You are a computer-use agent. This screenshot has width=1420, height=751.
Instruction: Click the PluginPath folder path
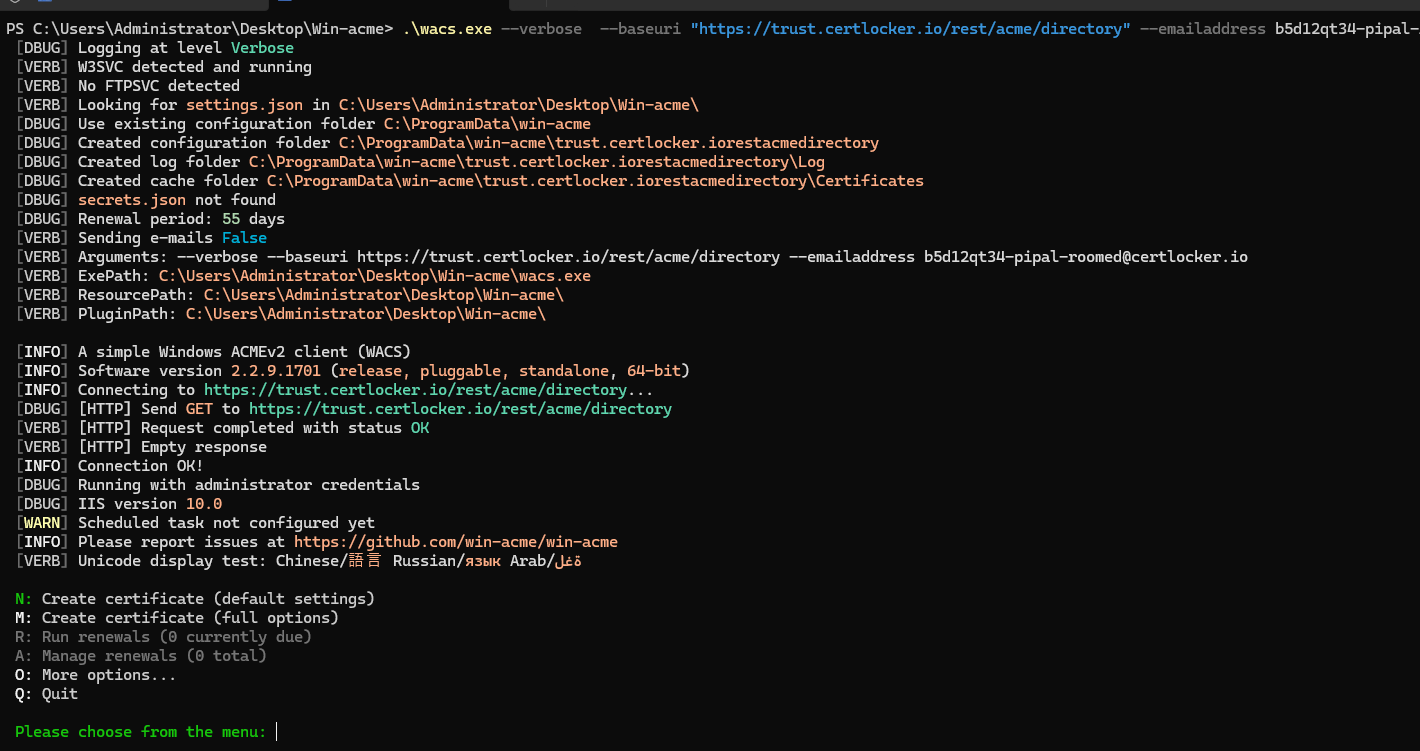coord(366,314)
